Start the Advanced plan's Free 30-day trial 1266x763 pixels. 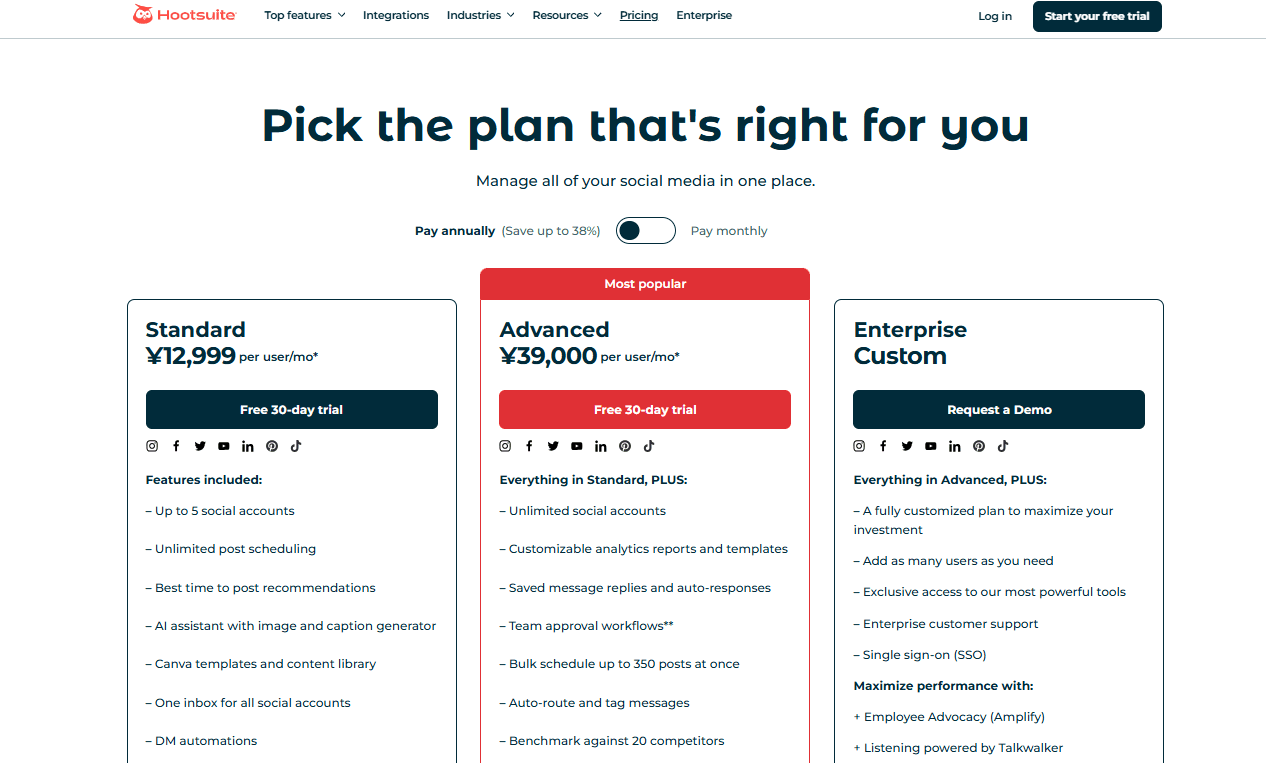[645, 410]
